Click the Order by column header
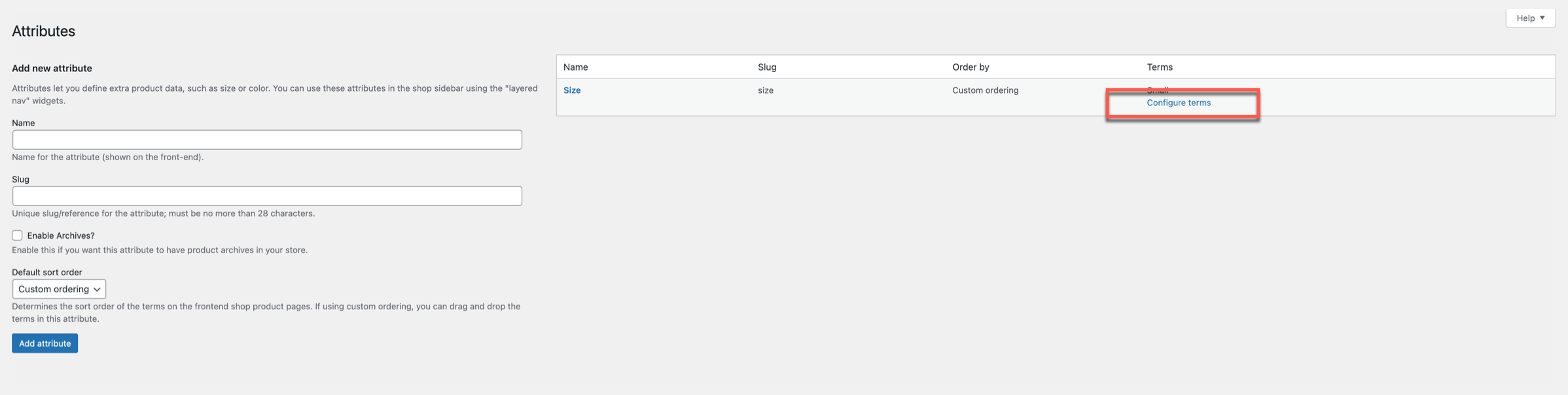The image size is (1568, 395). [x=971, y=67]
